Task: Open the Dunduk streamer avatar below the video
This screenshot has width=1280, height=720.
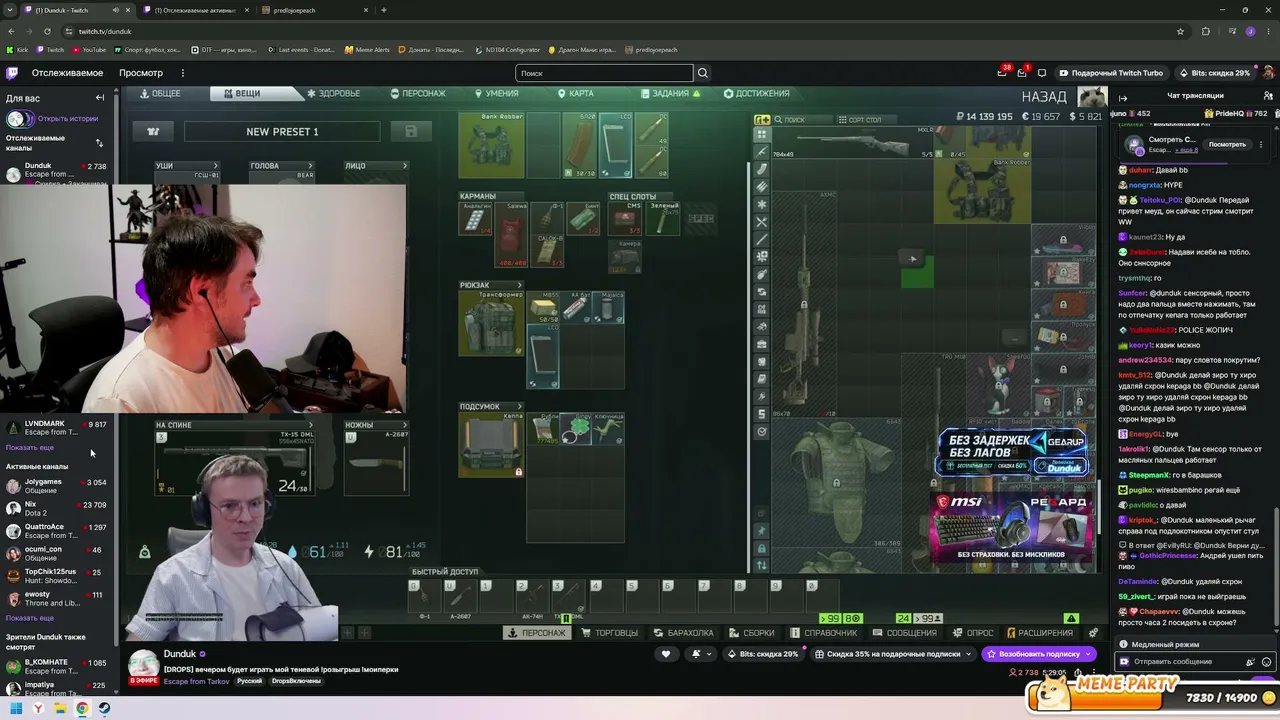Action: click(143, 664)
